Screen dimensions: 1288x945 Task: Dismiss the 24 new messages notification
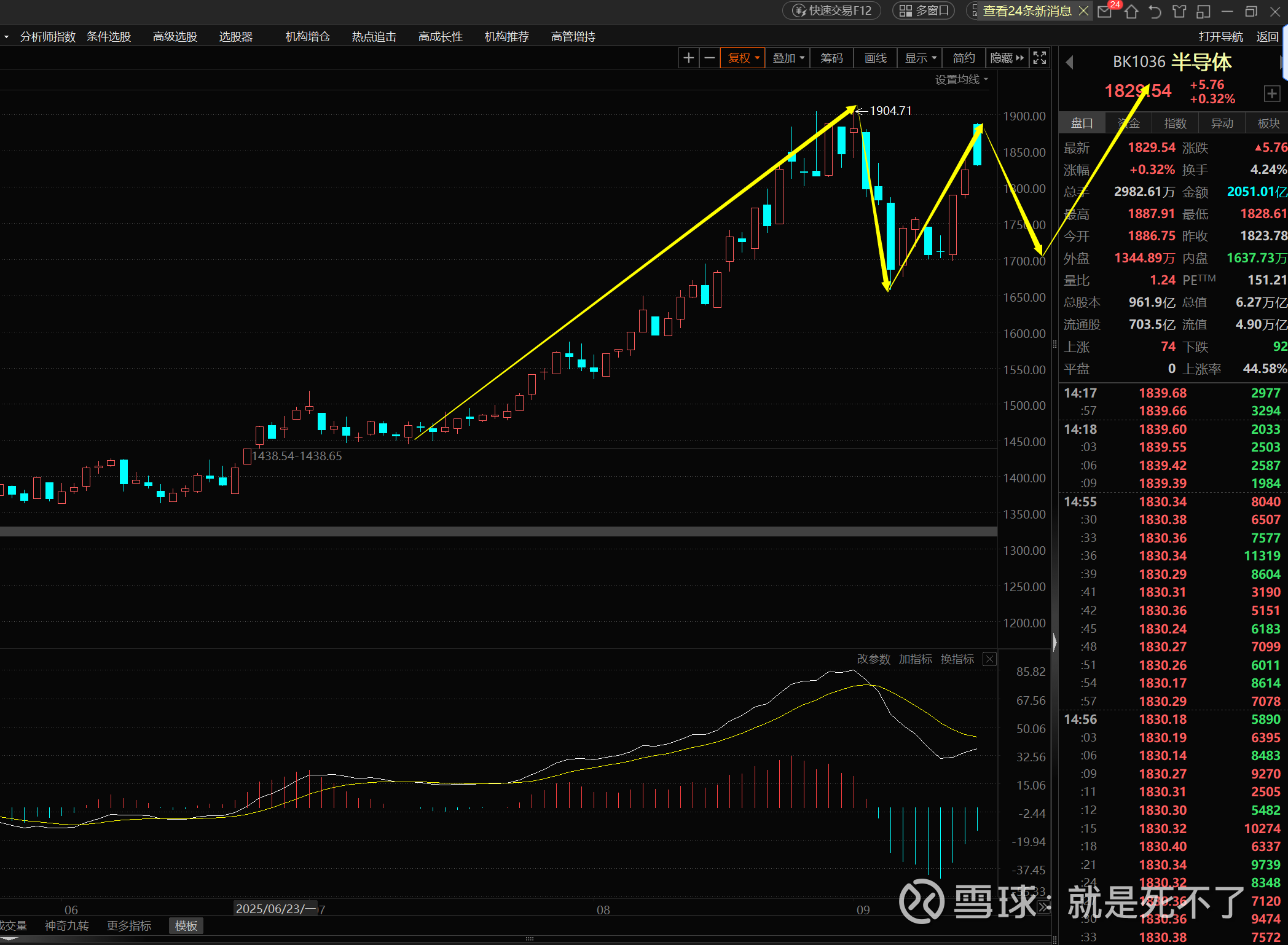[x=1084, y=10]
